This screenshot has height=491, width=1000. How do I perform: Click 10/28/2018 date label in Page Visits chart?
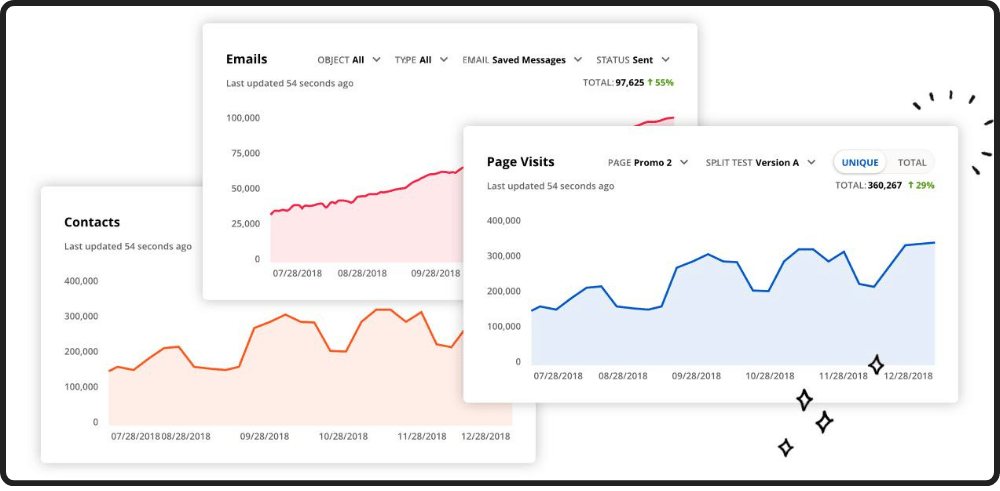pyautogui.click(x=770, y=376)
